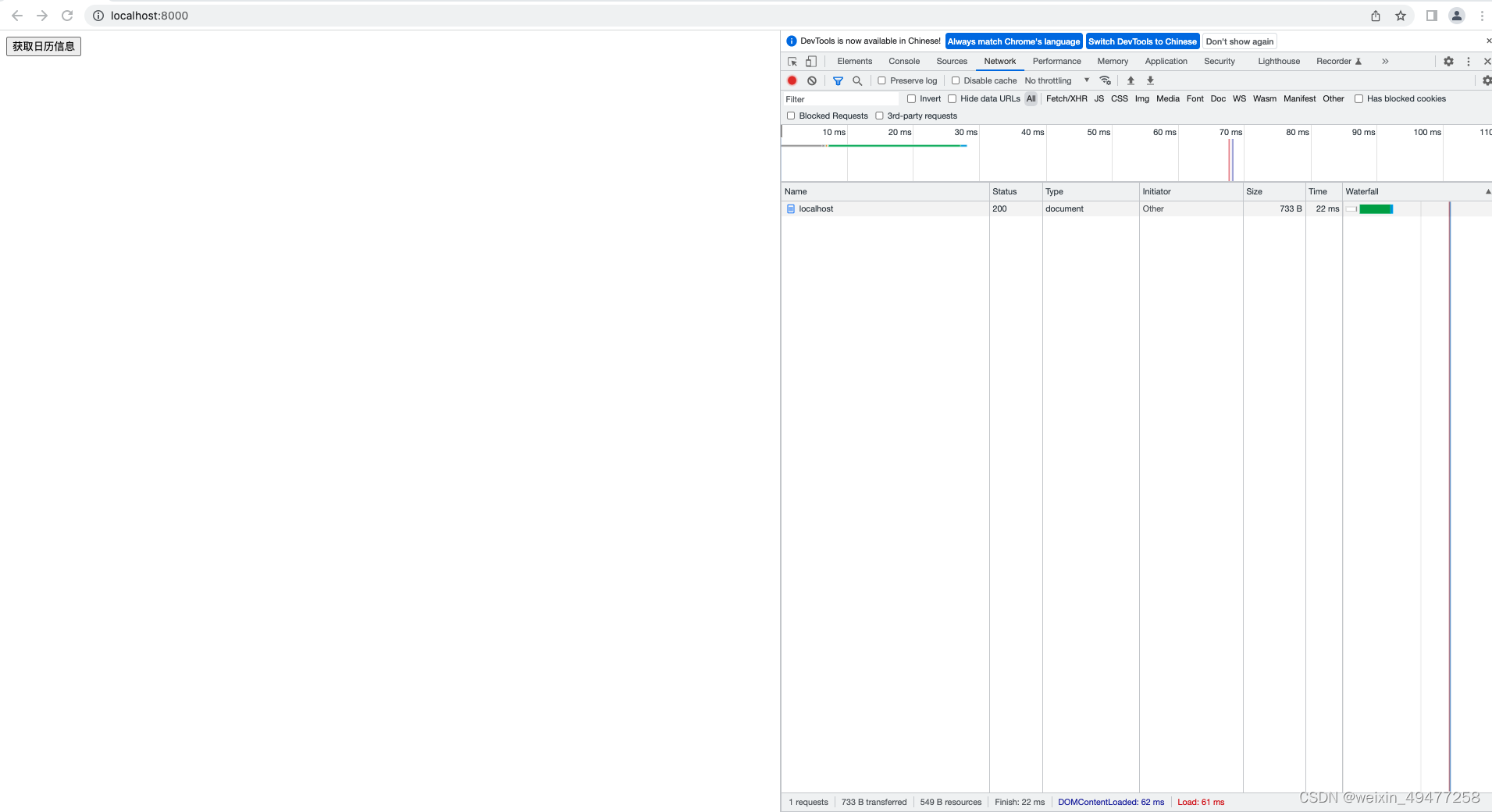Open network panel settings gear
1492x812 pixels.
pos(1487,80)
